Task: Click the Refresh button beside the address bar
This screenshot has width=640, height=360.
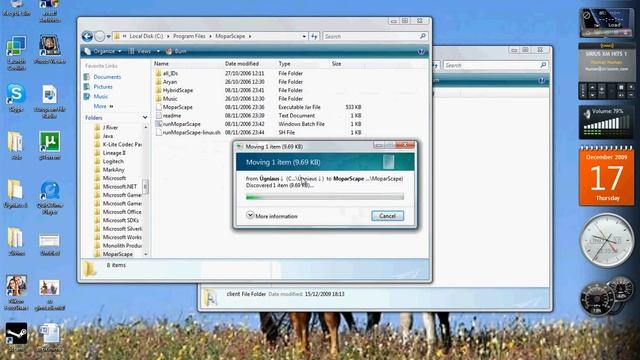Action: click(x=314, y=36)
